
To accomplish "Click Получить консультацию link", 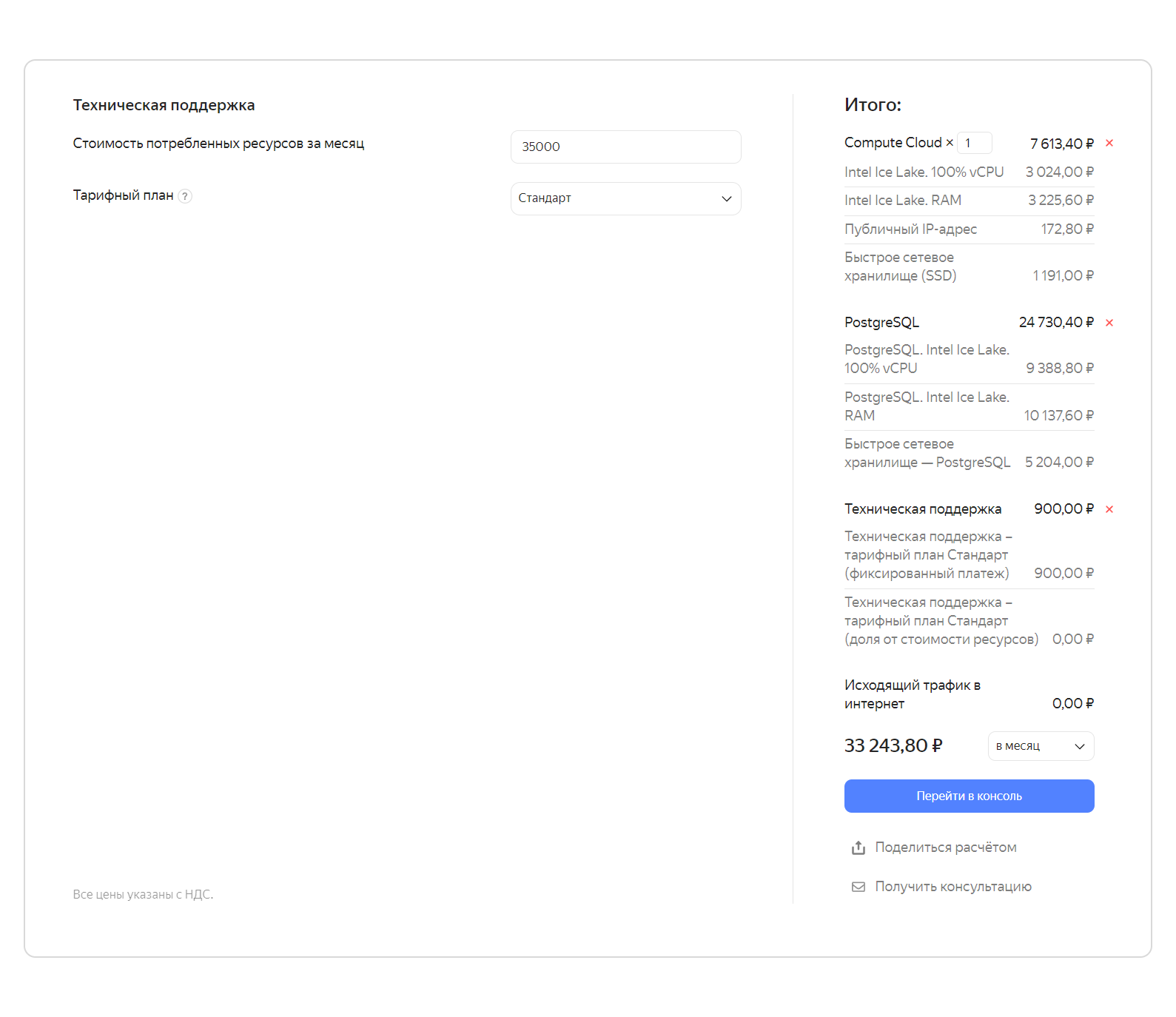I will 952,887.
